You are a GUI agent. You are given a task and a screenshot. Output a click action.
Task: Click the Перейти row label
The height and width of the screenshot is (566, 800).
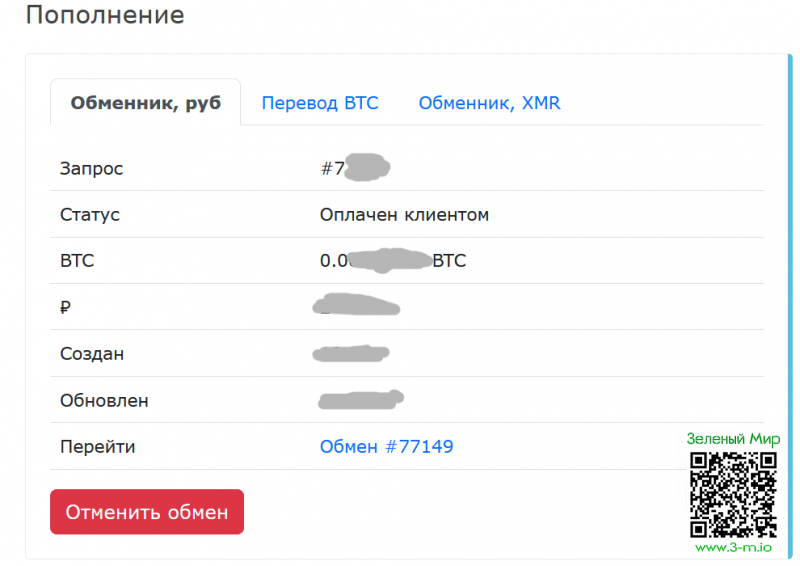click(97, 447)
